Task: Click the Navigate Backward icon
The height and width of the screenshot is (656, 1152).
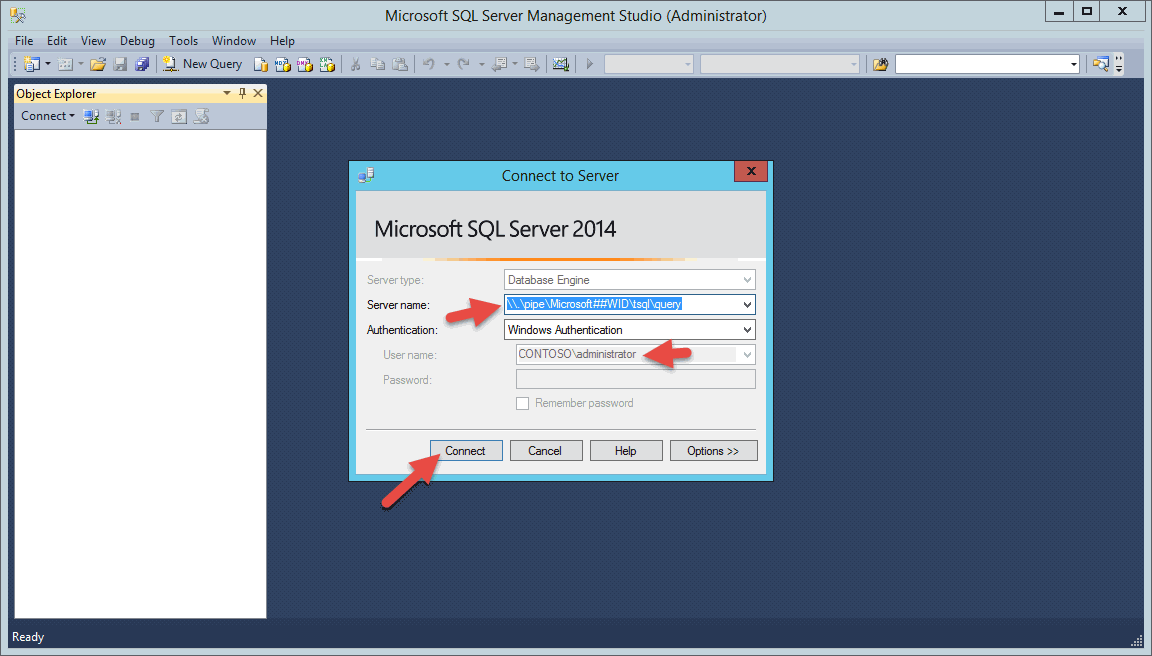Action: click(x=500, y=65)
